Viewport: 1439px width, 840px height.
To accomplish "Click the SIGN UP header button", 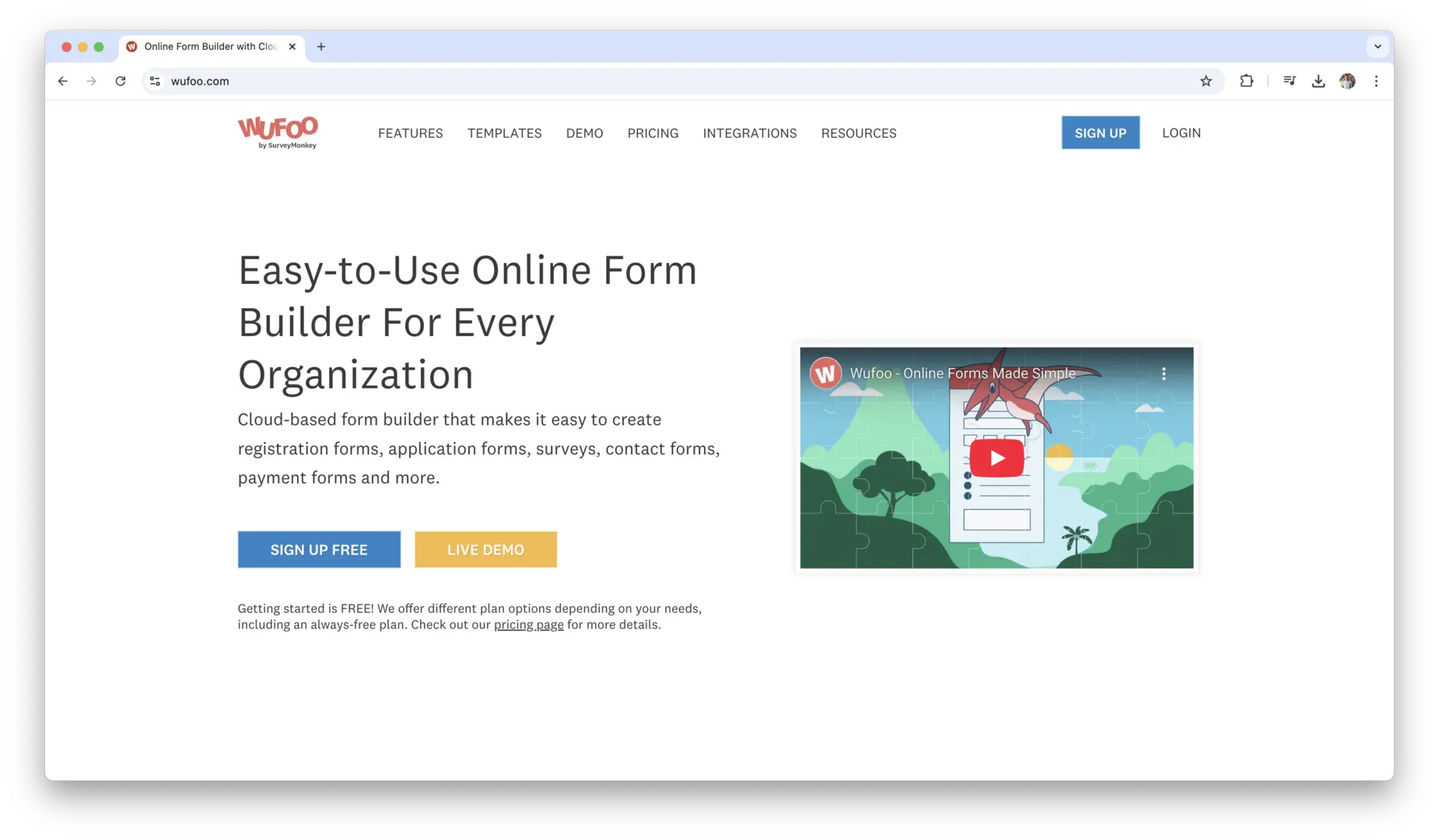I will [x=1101, y=133].
